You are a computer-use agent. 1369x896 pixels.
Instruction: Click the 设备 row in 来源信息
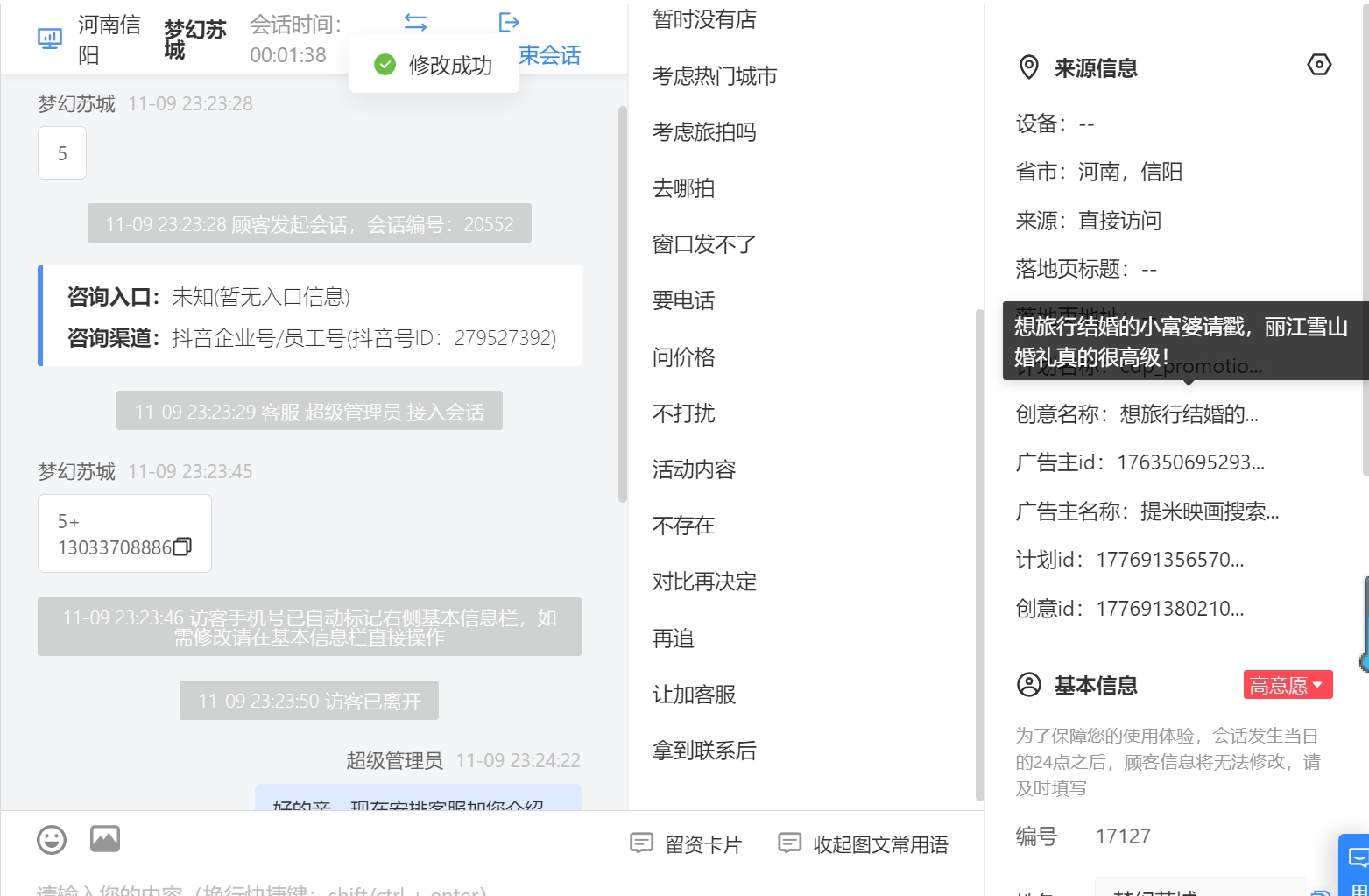tap(1055, 123)
